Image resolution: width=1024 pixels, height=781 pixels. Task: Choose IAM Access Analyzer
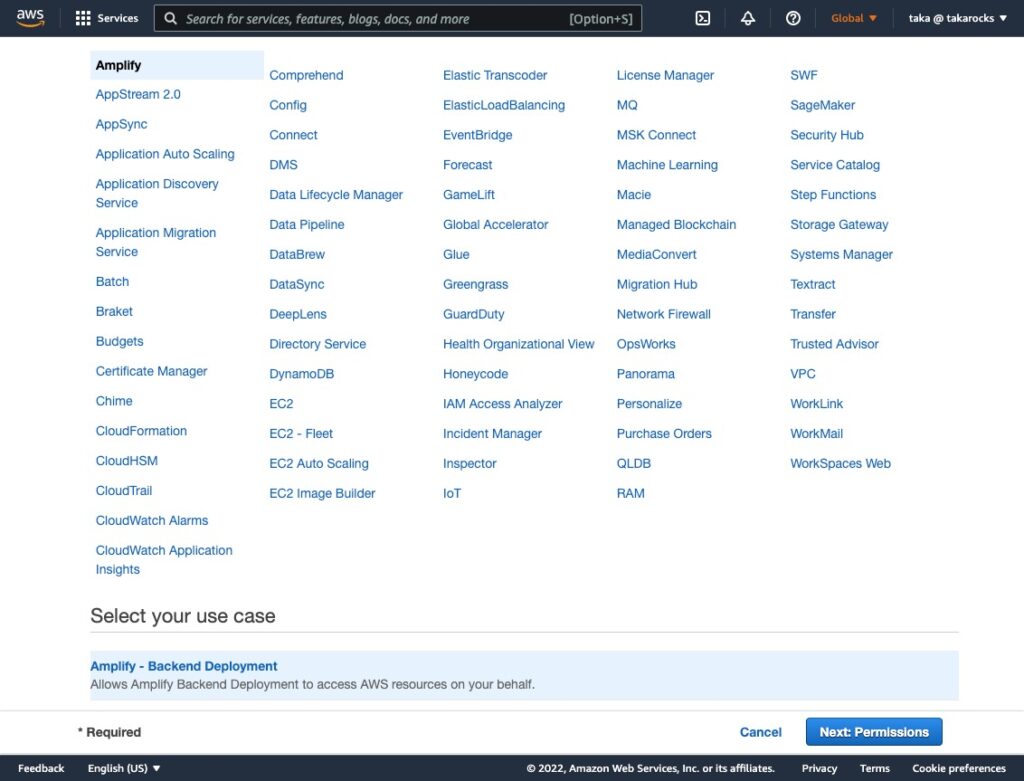(502, 404)
